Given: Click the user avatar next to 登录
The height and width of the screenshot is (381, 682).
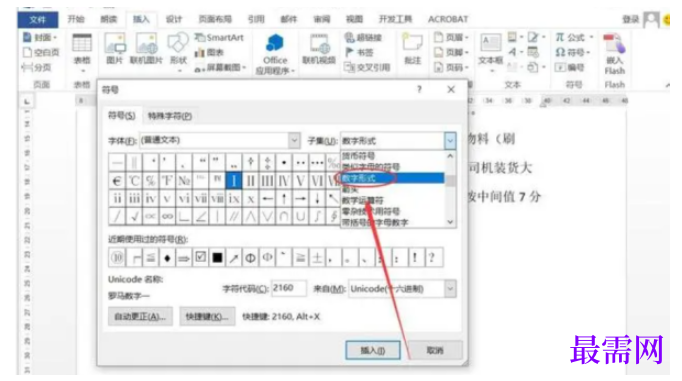Looking at the screenshot, I should (x=651, y=19).
